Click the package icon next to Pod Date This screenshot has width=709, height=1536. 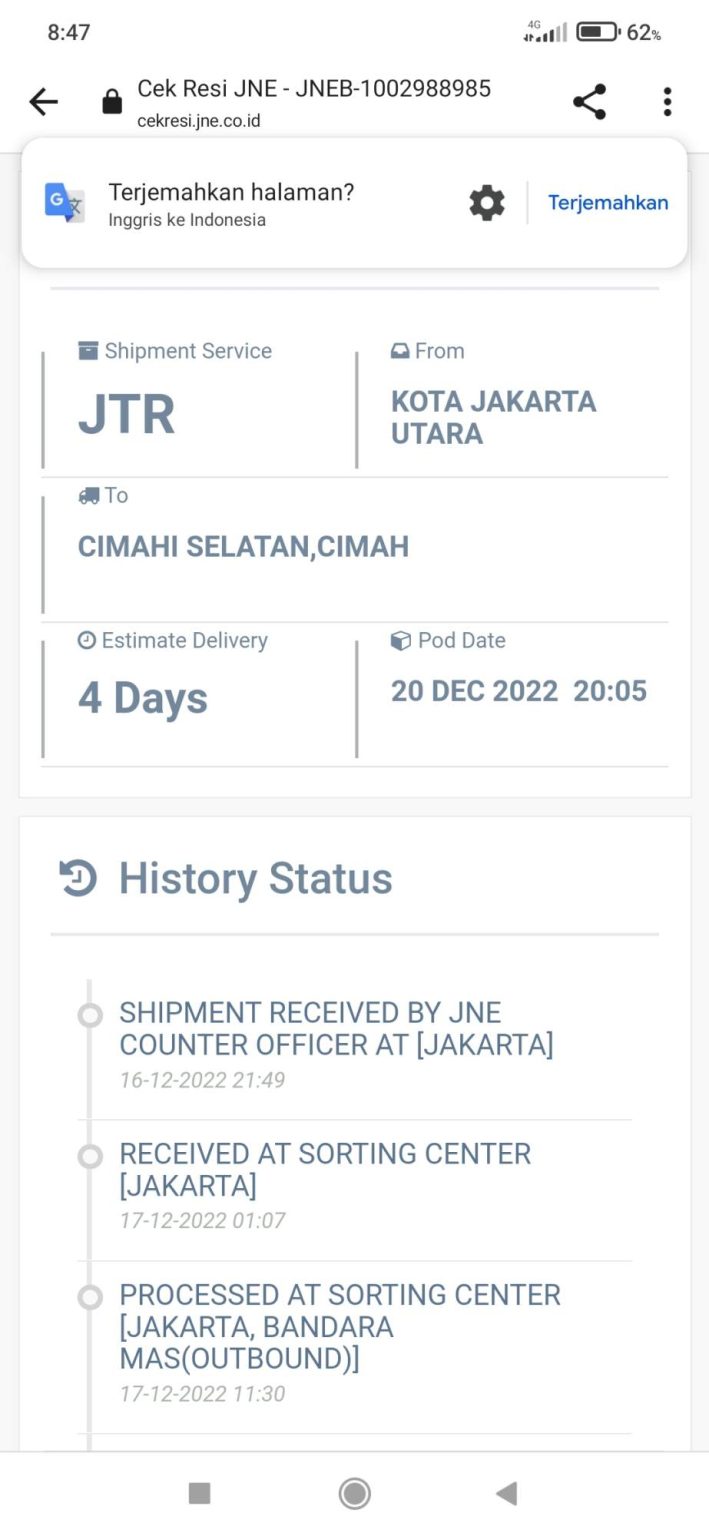[x=397, y=639]
